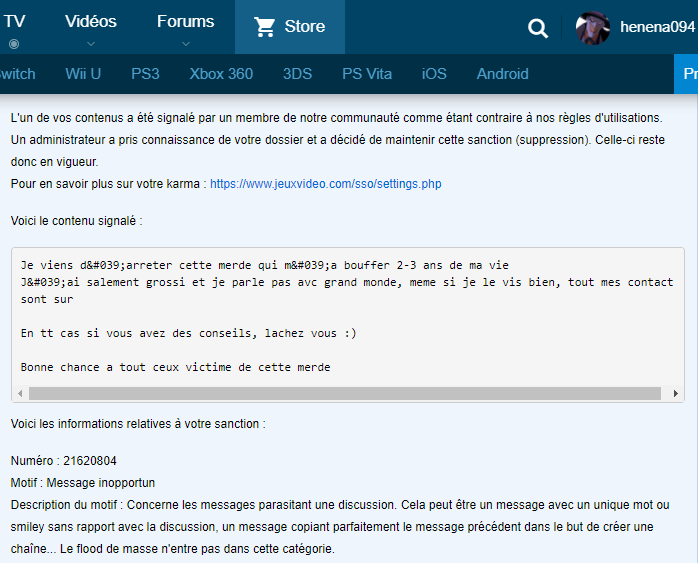Choose the PS Vita platform tab
Image resolution: width=698 pixels, height=563 pixels.
click(x=365, y=74)
